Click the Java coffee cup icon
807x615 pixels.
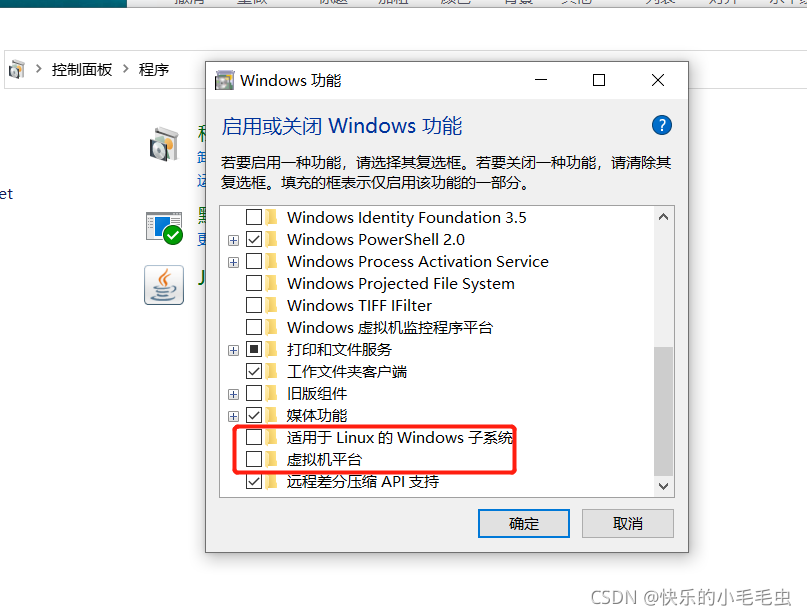(164, 285)
